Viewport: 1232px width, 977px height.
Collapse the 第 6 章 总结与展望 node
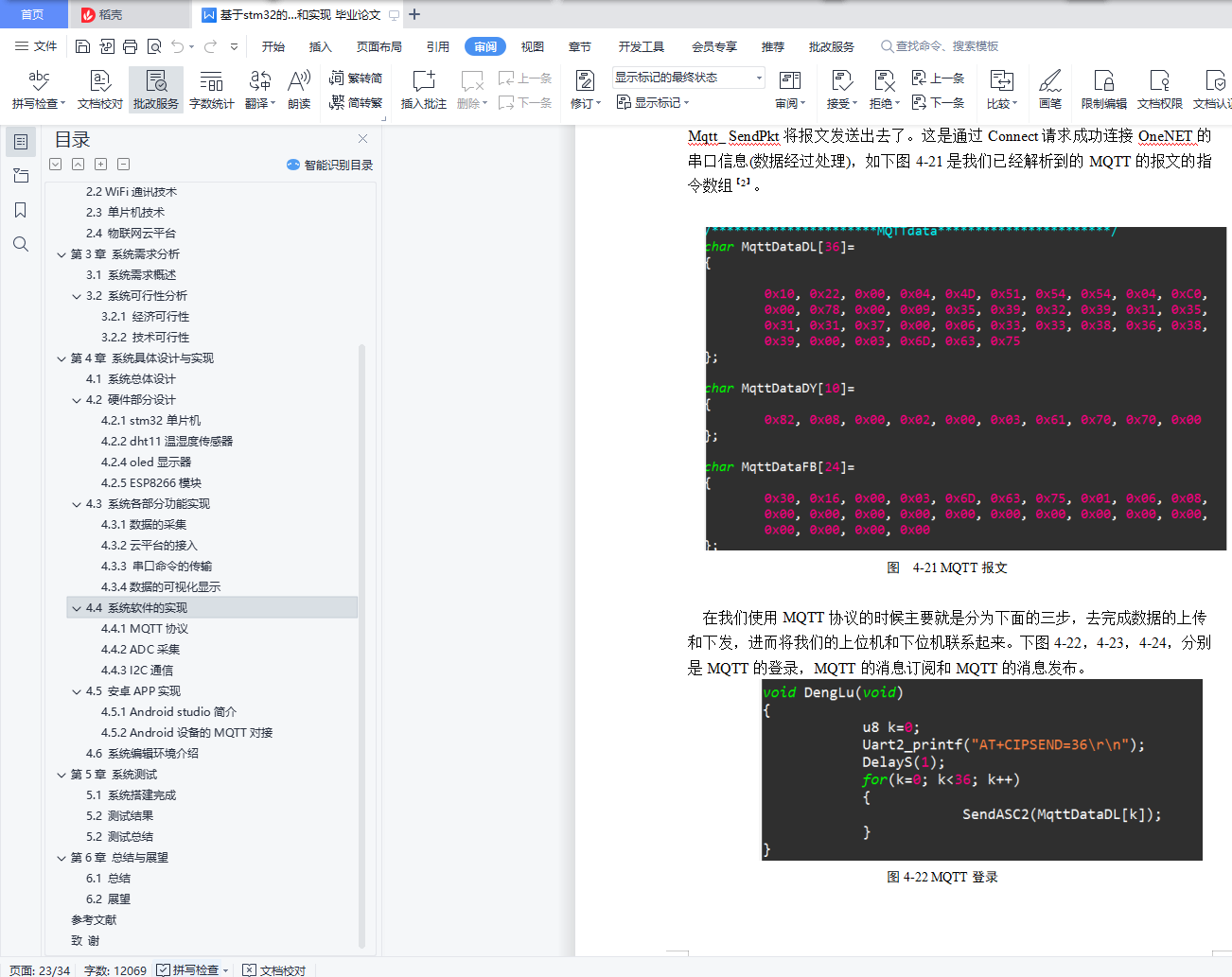pyautogui.click(x=62, y=858)
